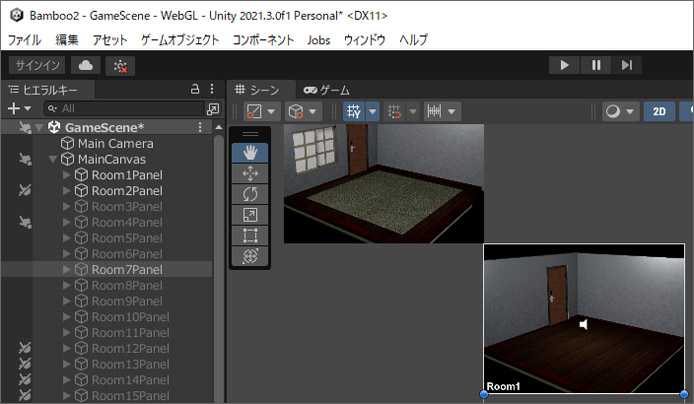Toggle scene visibility for Room14Panel

(x=25, y=380)
